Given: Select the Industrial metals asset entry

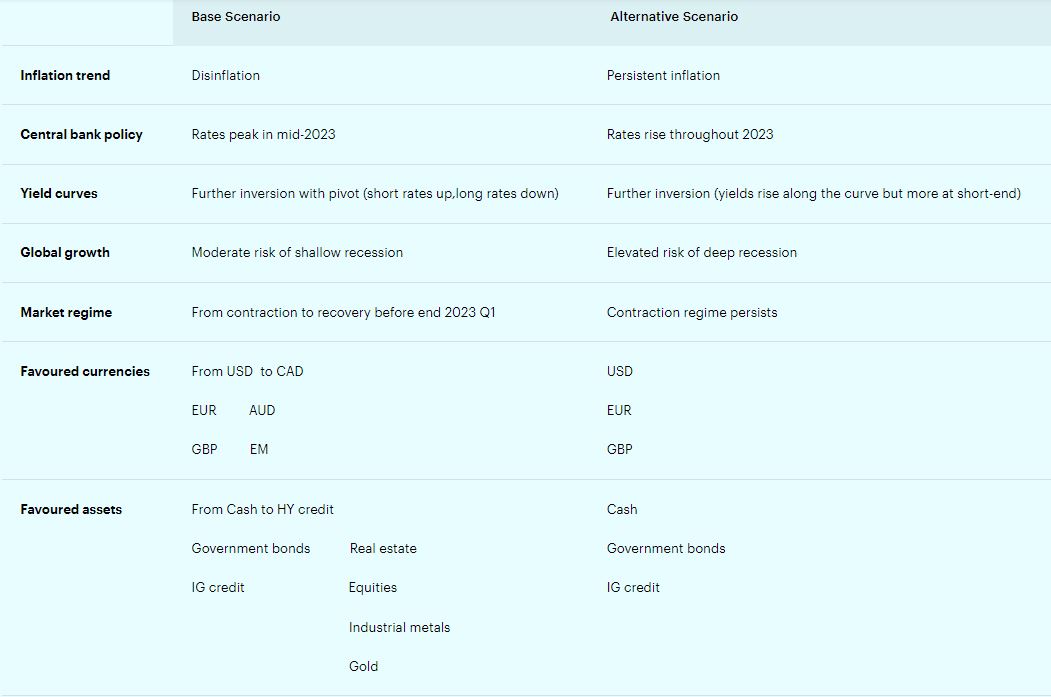Looking at the screenshot, I should pyautogui.click(x=399, y=627).
